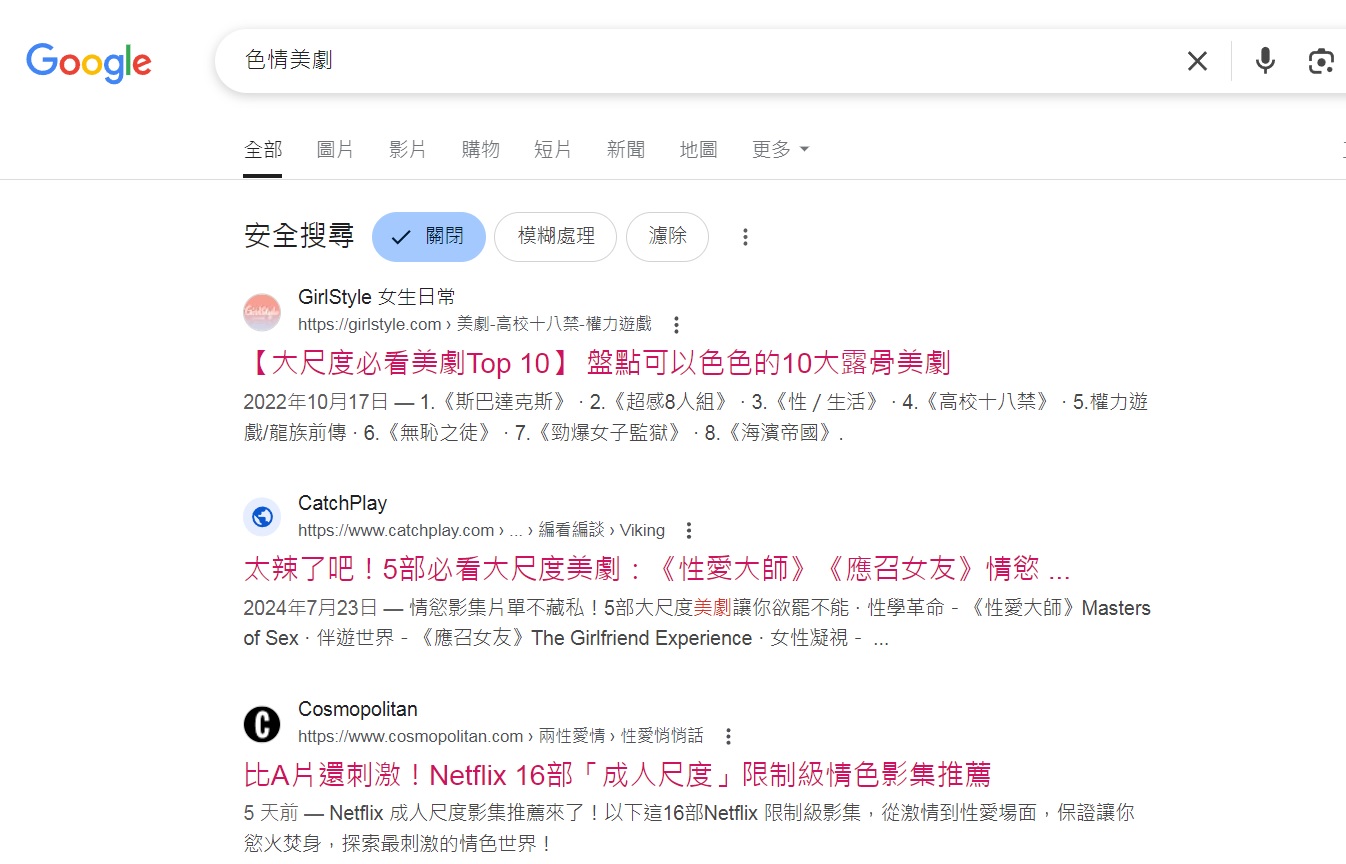Open search by image camera icon

(1321, 61)
